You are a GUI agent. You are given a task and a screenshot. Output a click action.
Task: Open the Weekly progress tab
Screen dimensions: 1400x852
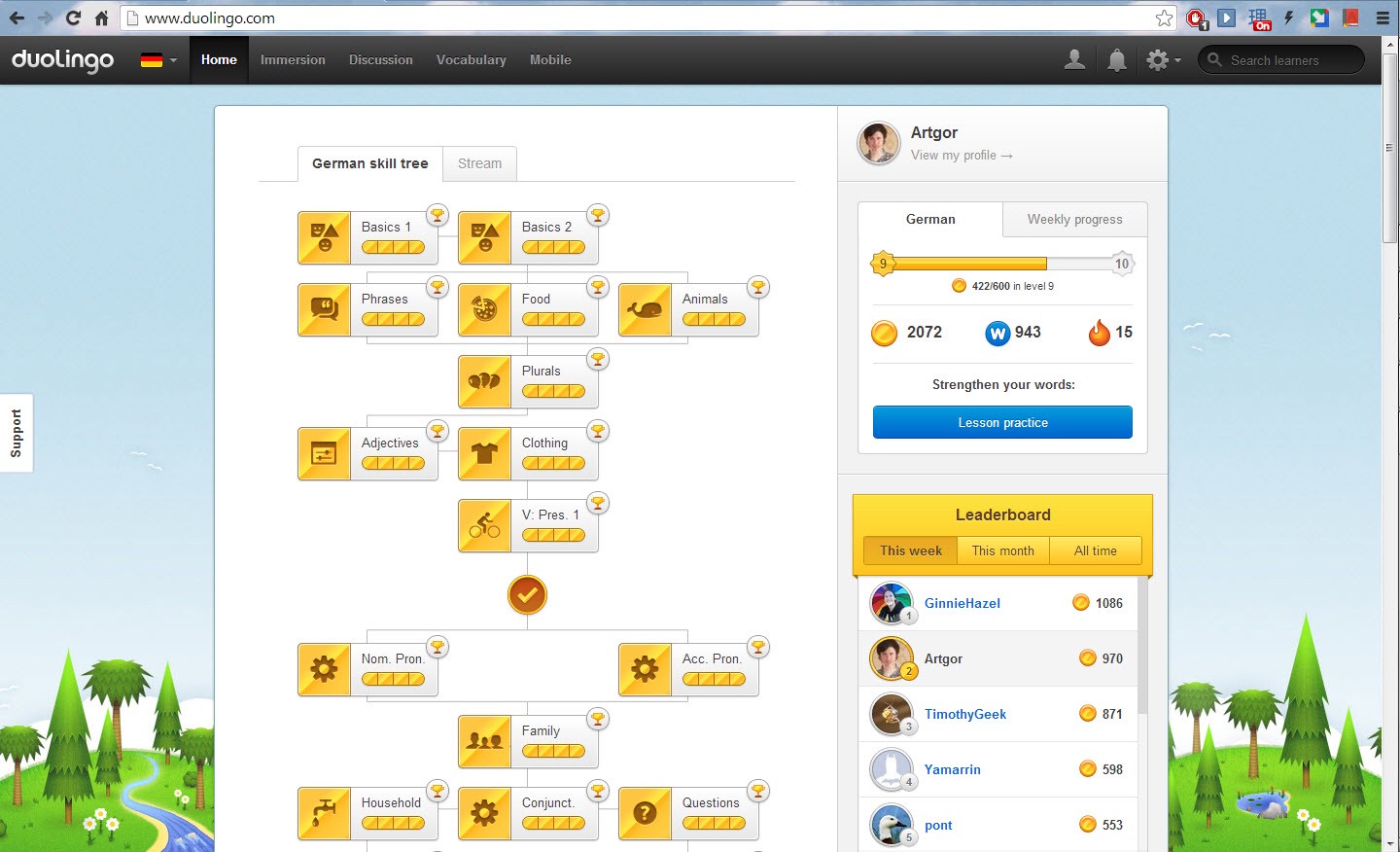click(x=1074, y=219)
